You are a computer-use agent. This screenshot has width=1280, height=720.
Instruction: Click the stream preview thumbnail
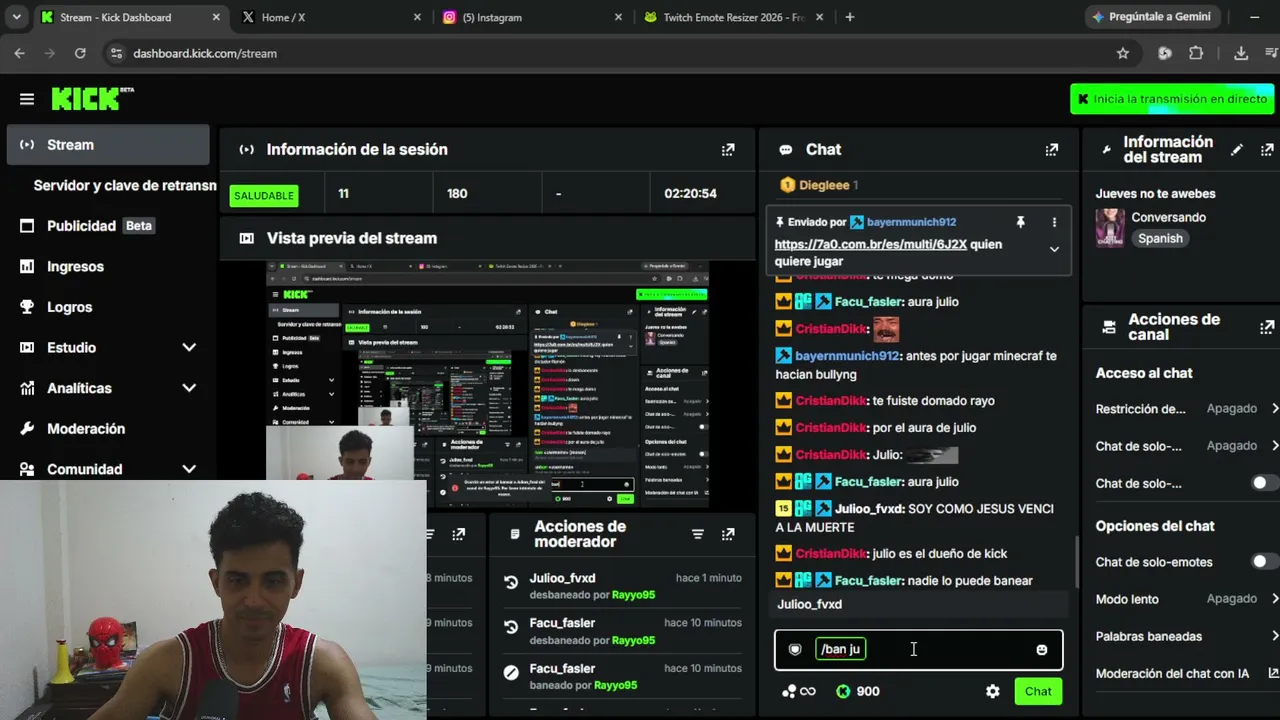(x=488, y=384)
